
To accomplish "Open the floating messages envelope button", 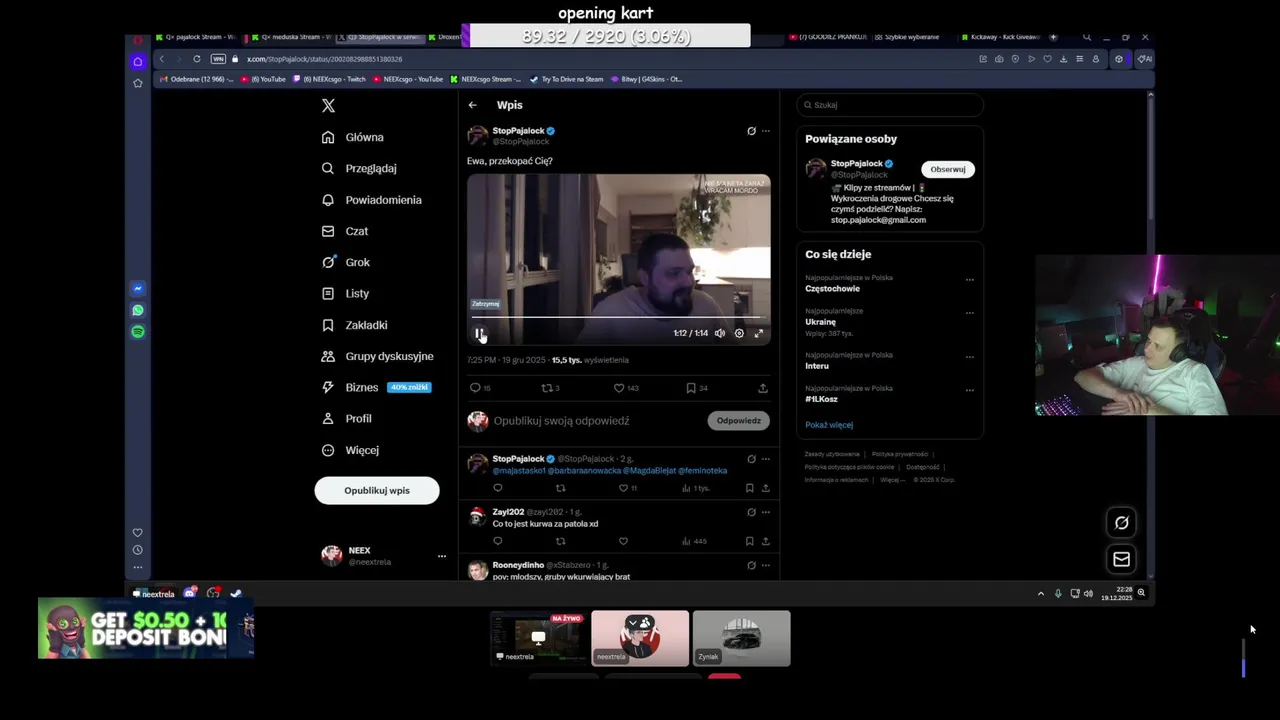I will [x=1121, y=560].
